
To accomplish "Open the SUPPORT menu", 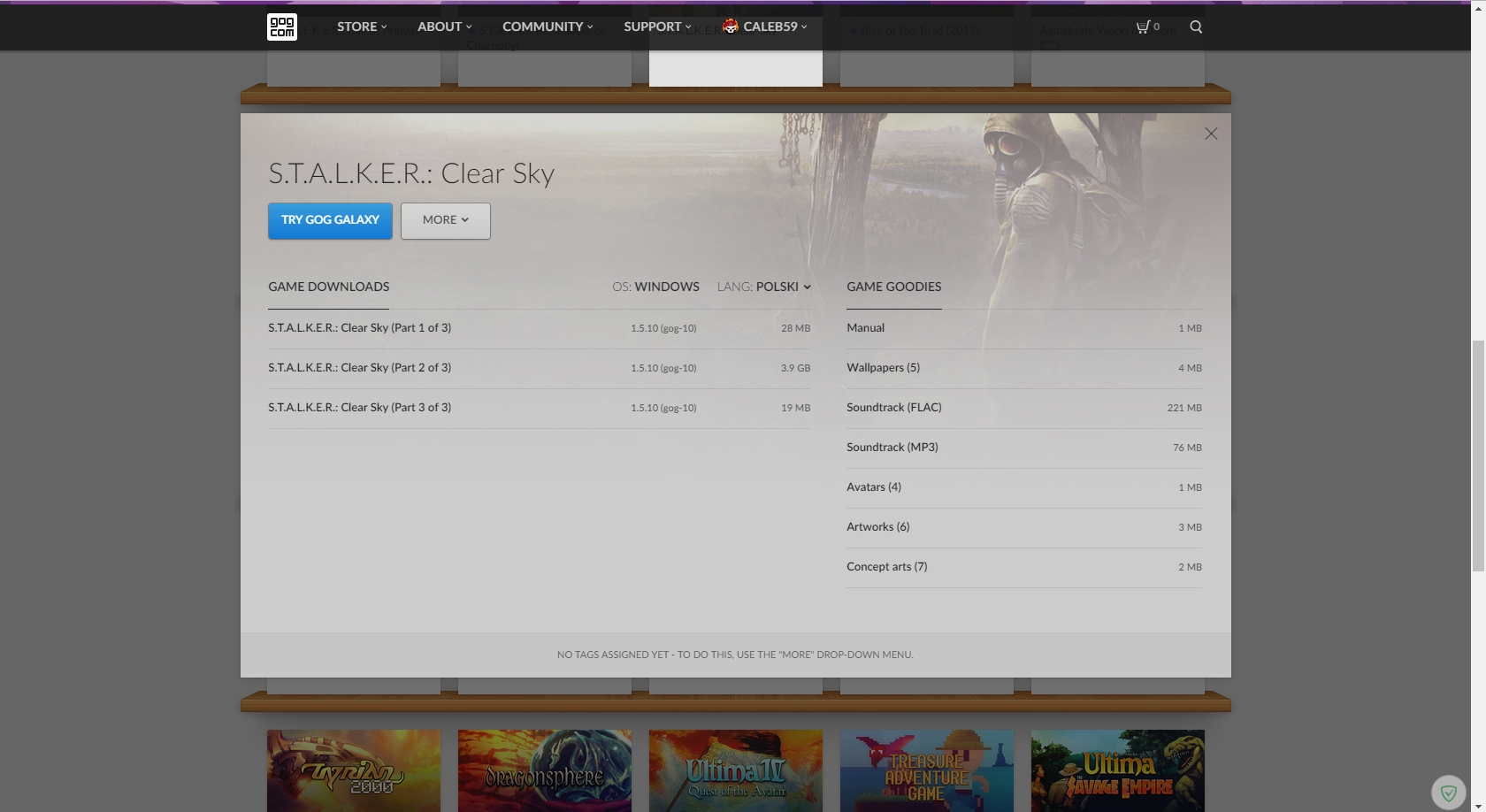I will click(657, 27).
